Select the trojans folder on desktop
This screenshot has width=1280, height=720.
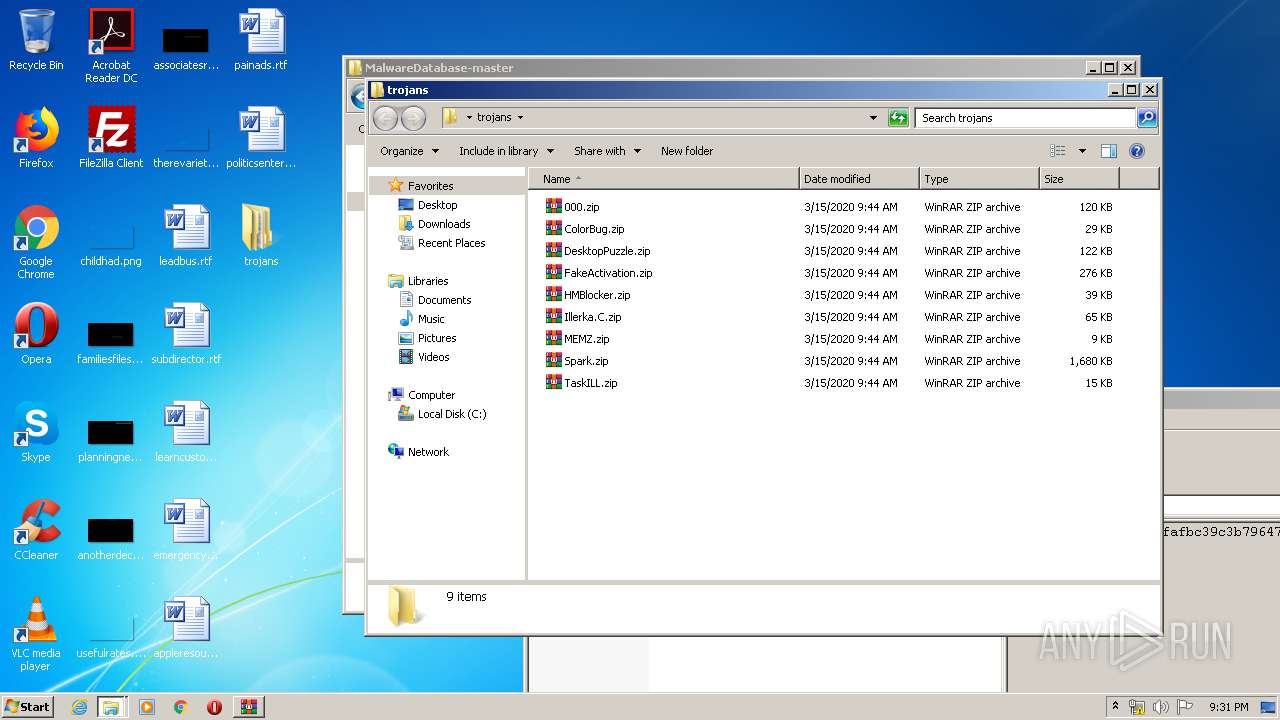point(261,236)
